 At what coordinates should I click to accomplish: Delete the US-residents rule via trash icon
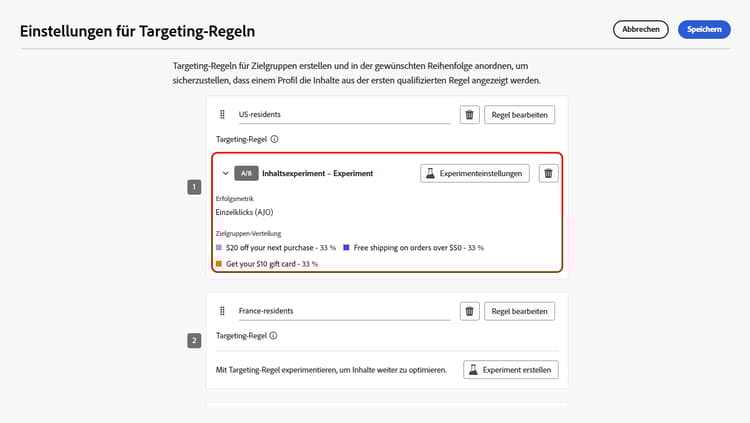click(x=469, y=115)
